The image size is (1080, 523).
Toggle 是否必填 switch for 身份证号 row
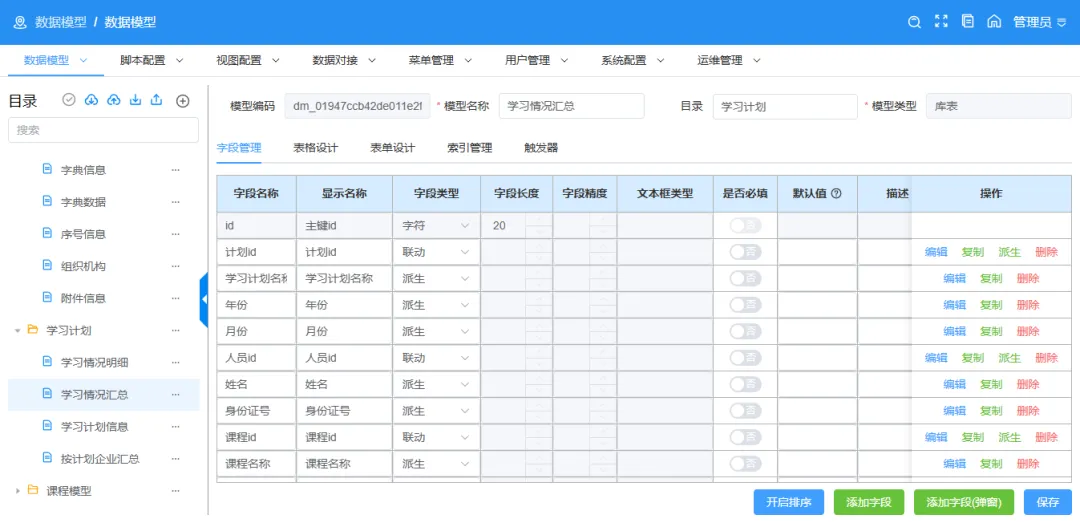745,411
